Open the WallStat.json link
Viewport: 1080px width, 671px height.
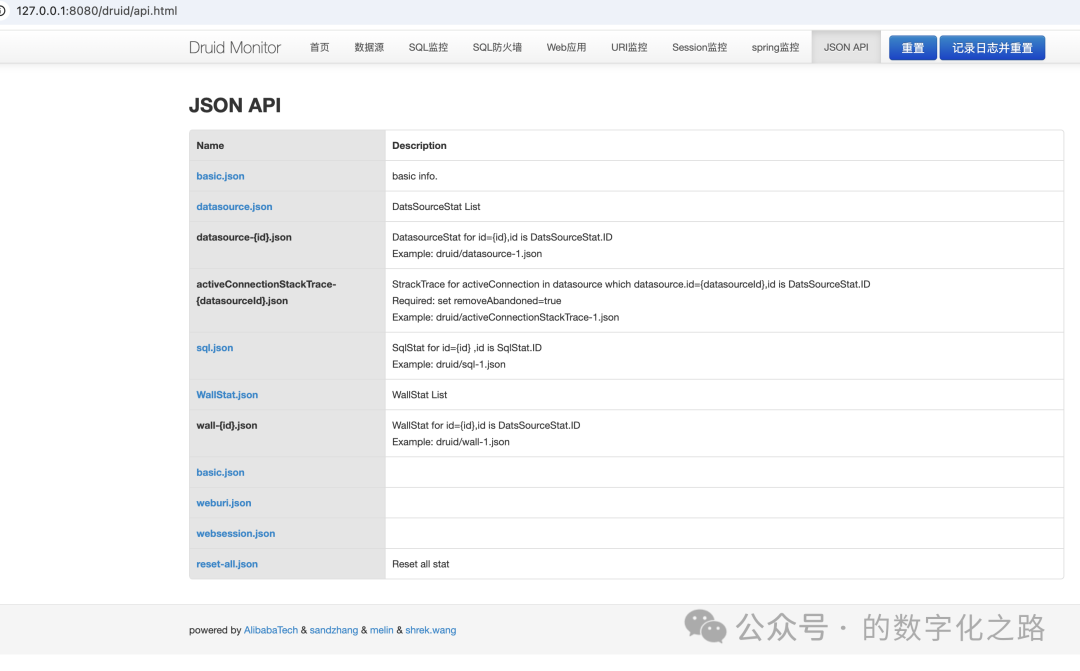pyautogui.click(x=227, y=395)
